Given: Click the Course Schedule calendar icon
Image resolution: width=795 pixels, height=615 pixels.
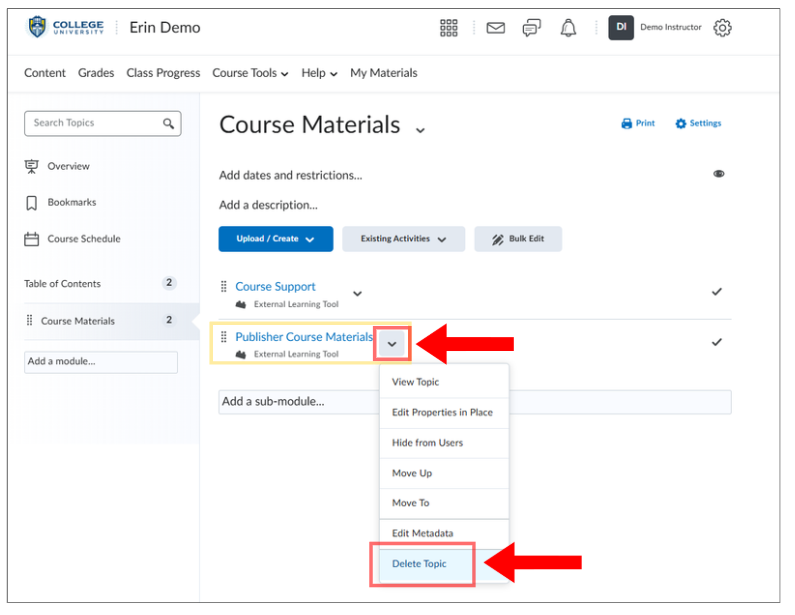Looking at the screenshot, I should click(31, 239).
